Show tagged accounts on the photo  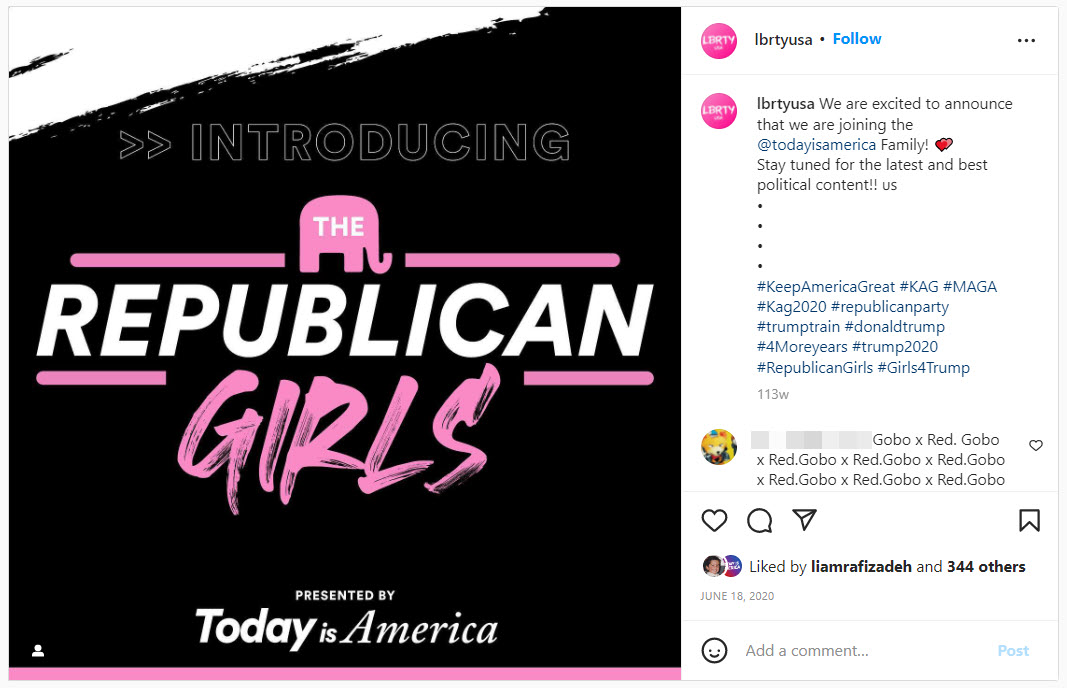point(38,651)
